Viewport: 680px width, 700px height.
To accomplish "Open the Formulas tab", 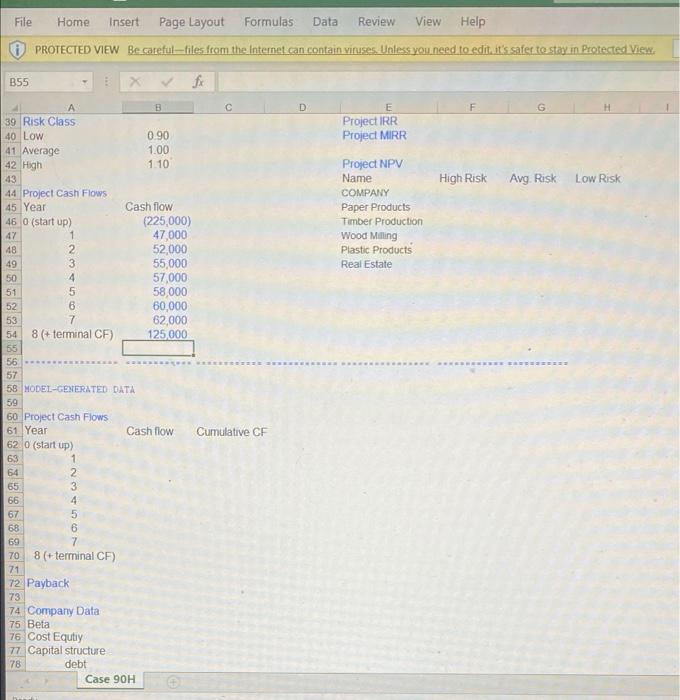I will click(x=269, y=22).
